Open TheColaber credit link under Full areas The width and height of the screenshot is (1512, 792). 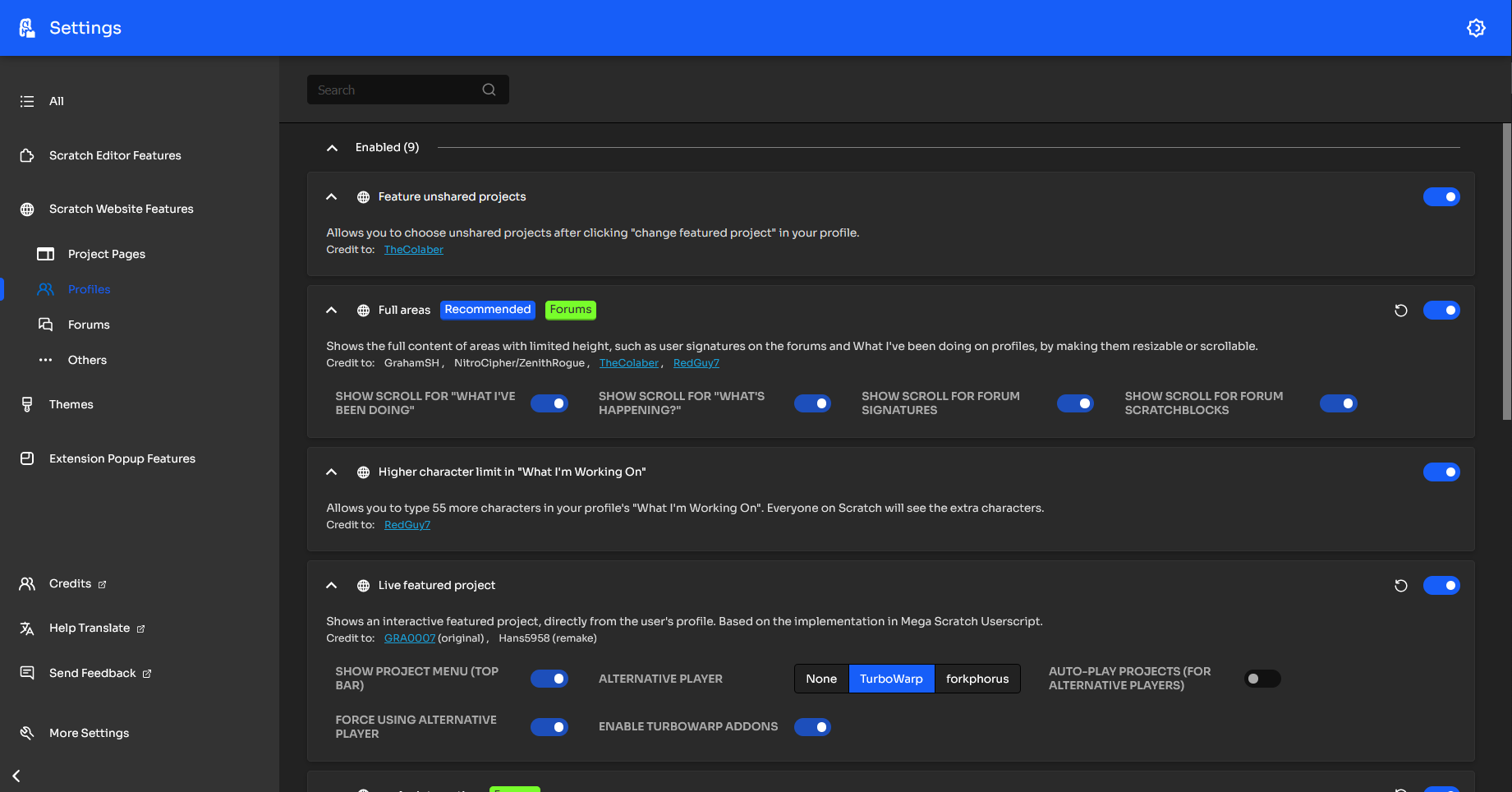629,363
